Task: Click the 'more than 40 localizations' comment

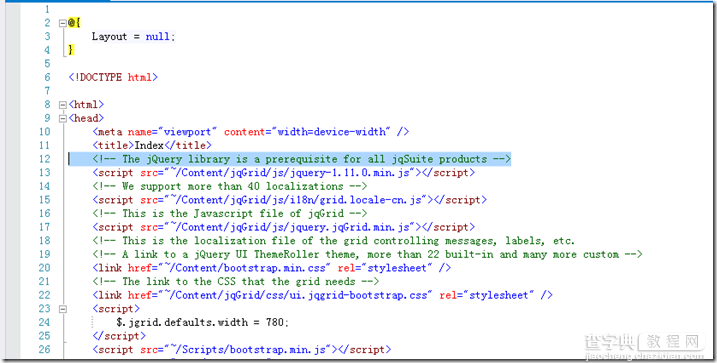Action: point(230,187)
